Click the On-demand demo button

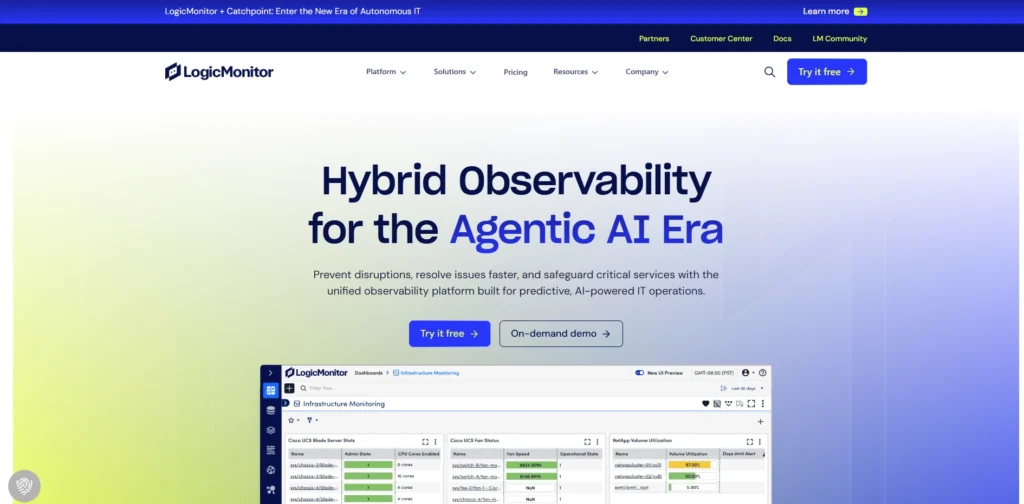pyautogui.click(x=560, y=334)
